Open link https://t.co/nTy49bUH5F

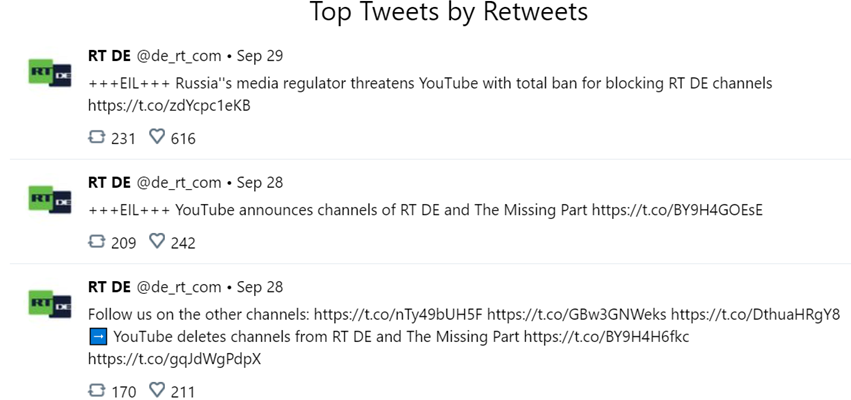[398, 314]
